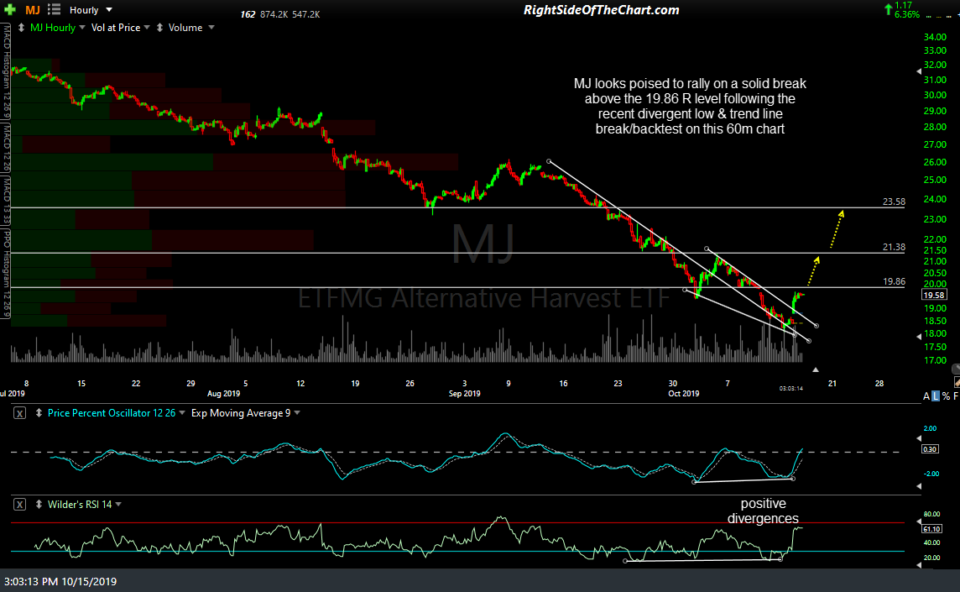Click reorder arrows next to Volume
The image size is (960, 592).
[161, 28]
